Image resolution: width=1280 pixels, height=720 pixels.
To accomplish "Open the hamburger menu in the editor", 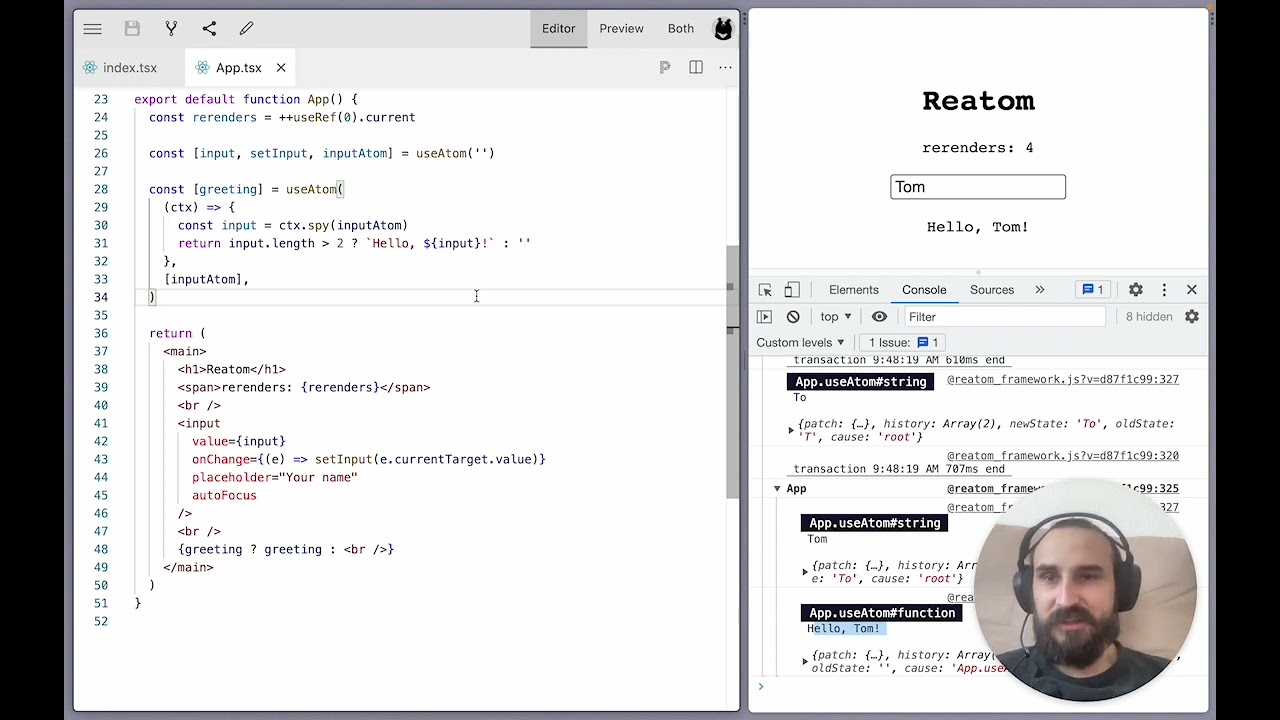I will (x=92, y=29).
